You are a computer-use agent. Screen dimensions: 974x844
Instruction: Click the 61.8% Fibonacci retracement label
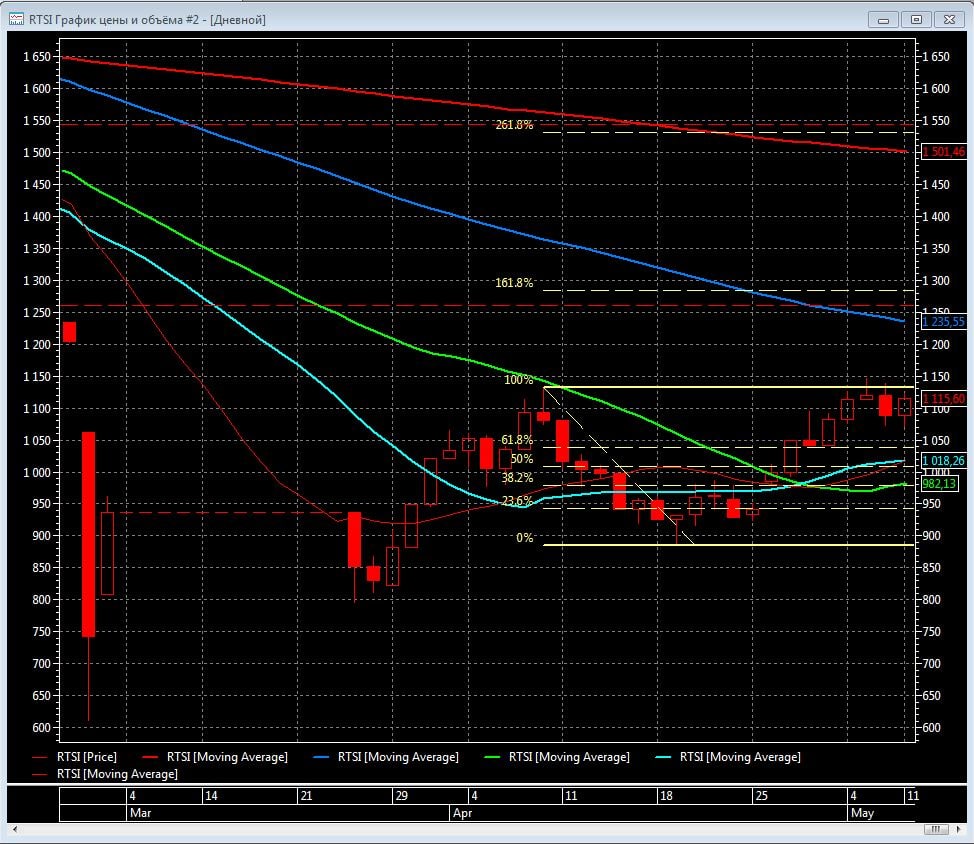517,440
